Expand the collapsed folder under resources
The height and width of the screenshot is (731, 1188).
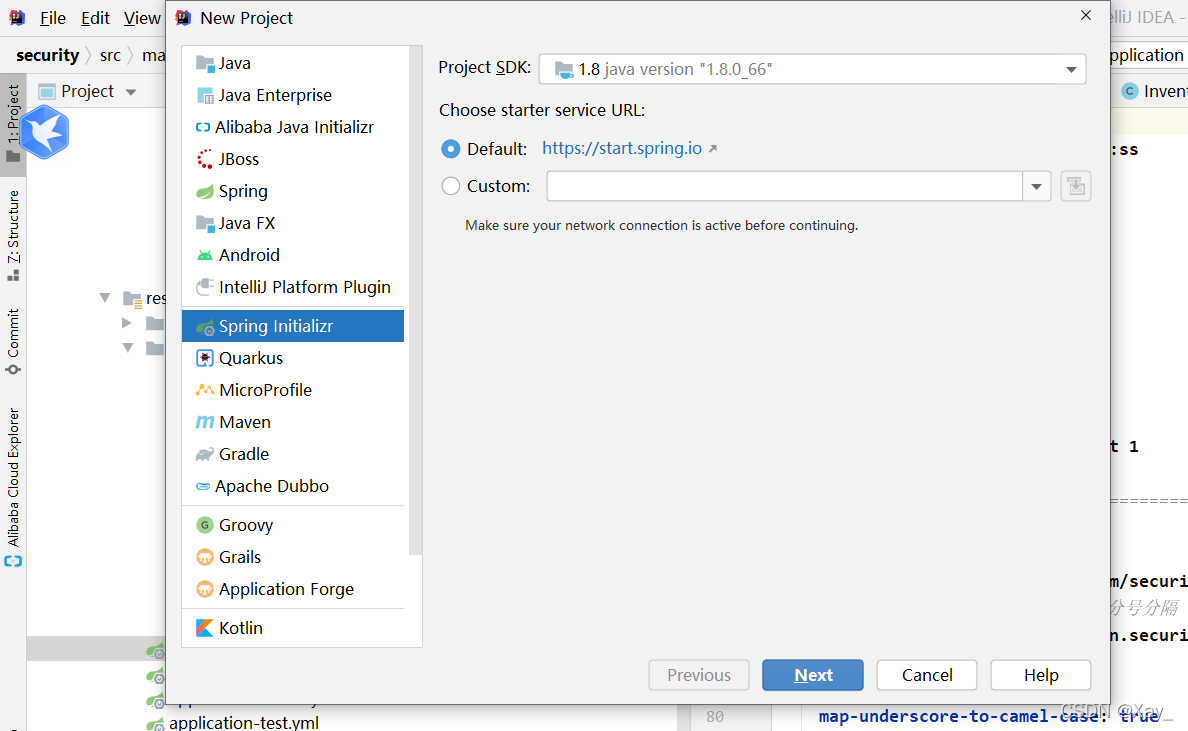point(127,323)
